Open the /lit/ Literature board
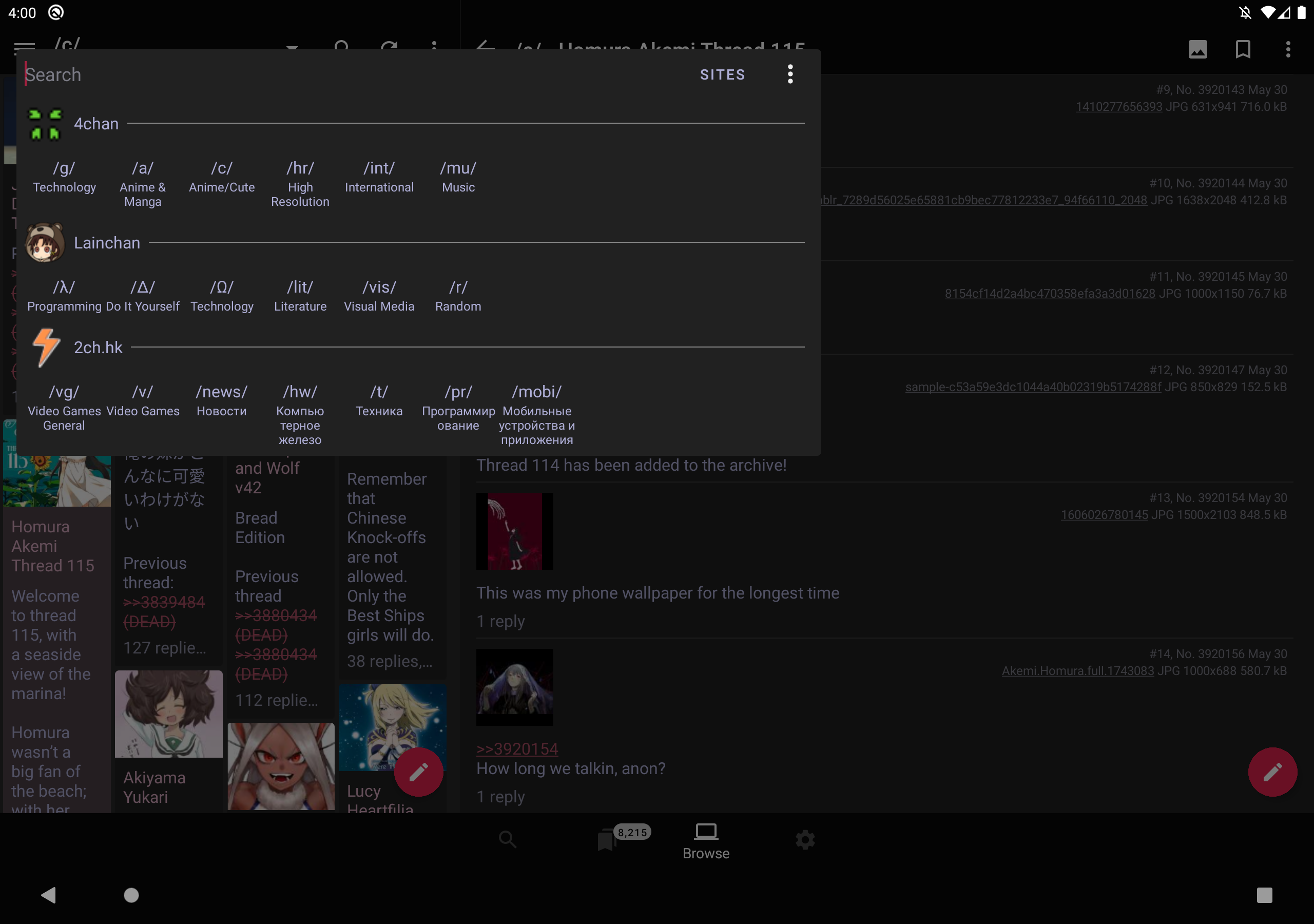The height and width of the screenshot is (924, 1314). point(300,295)
